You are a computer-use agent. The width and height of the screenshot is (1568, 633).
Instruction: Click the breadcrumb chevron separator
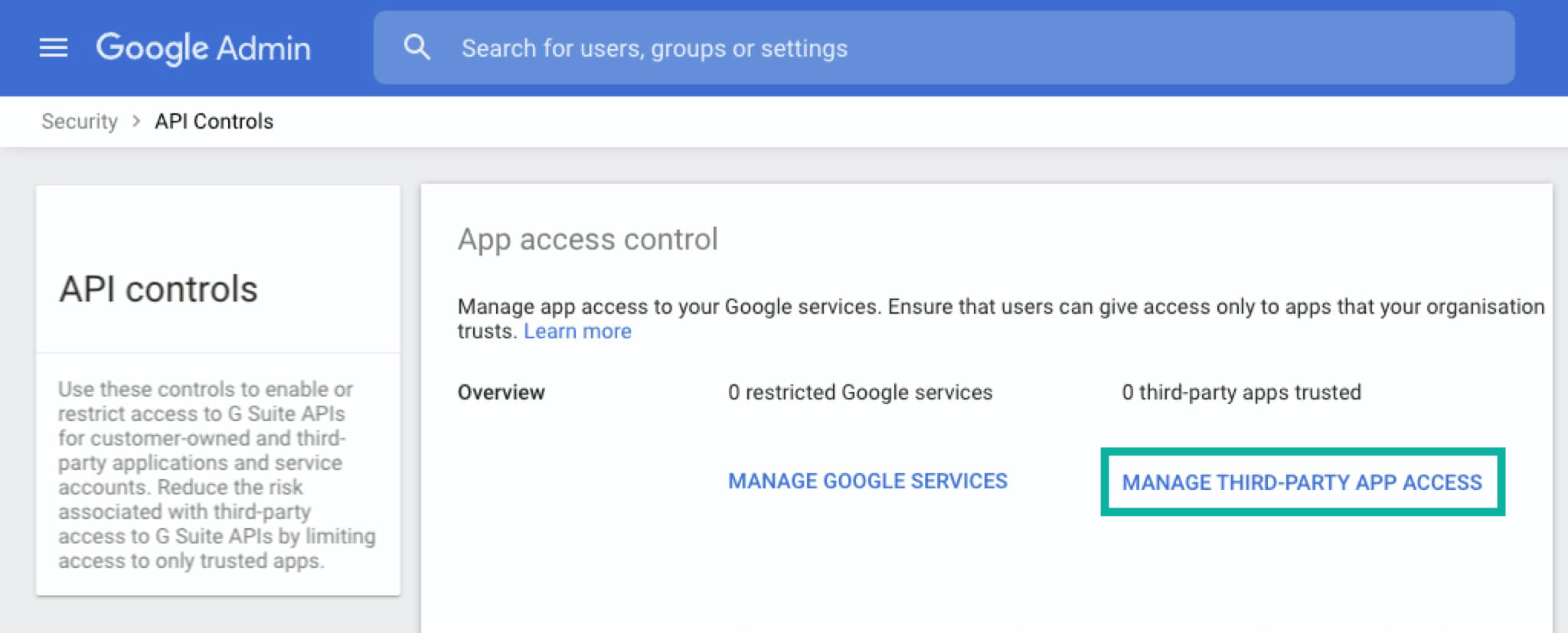[x=136, y=122]
